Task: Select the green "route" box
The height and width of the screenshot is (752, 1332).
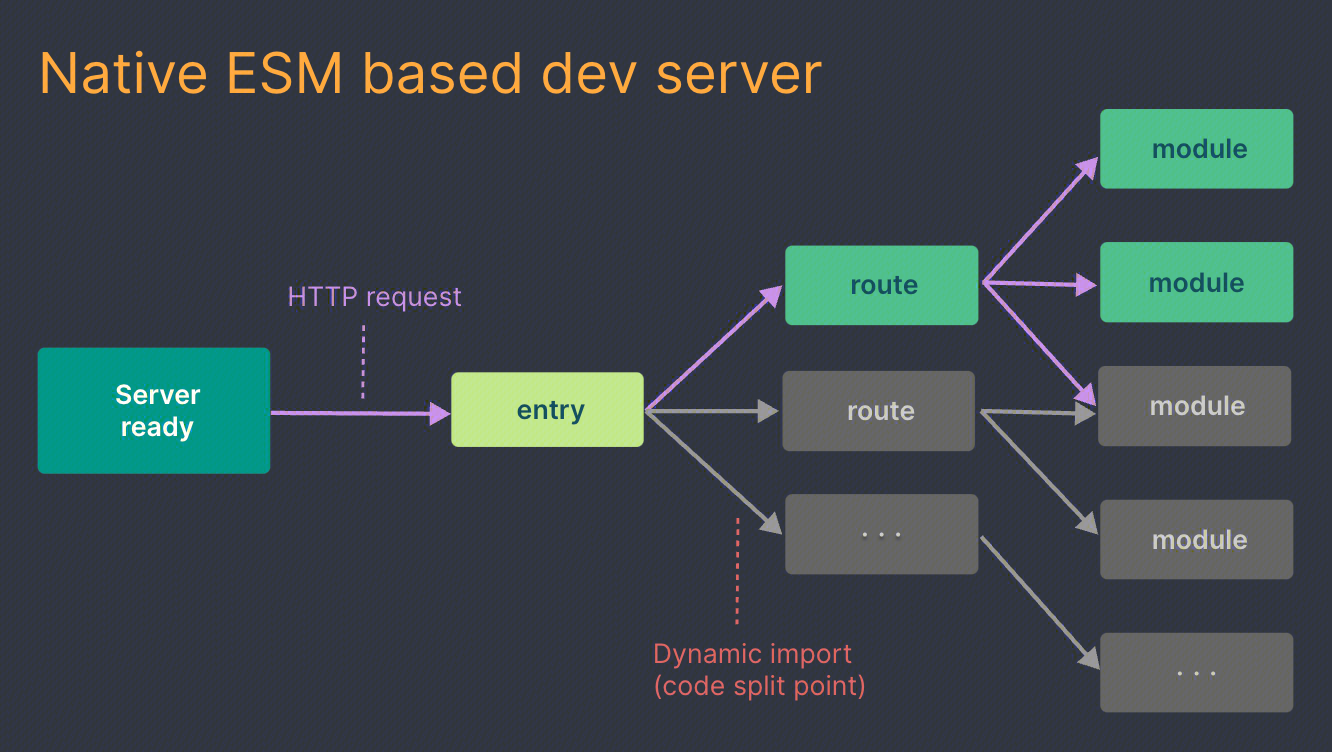Action: tap(881, 285)
